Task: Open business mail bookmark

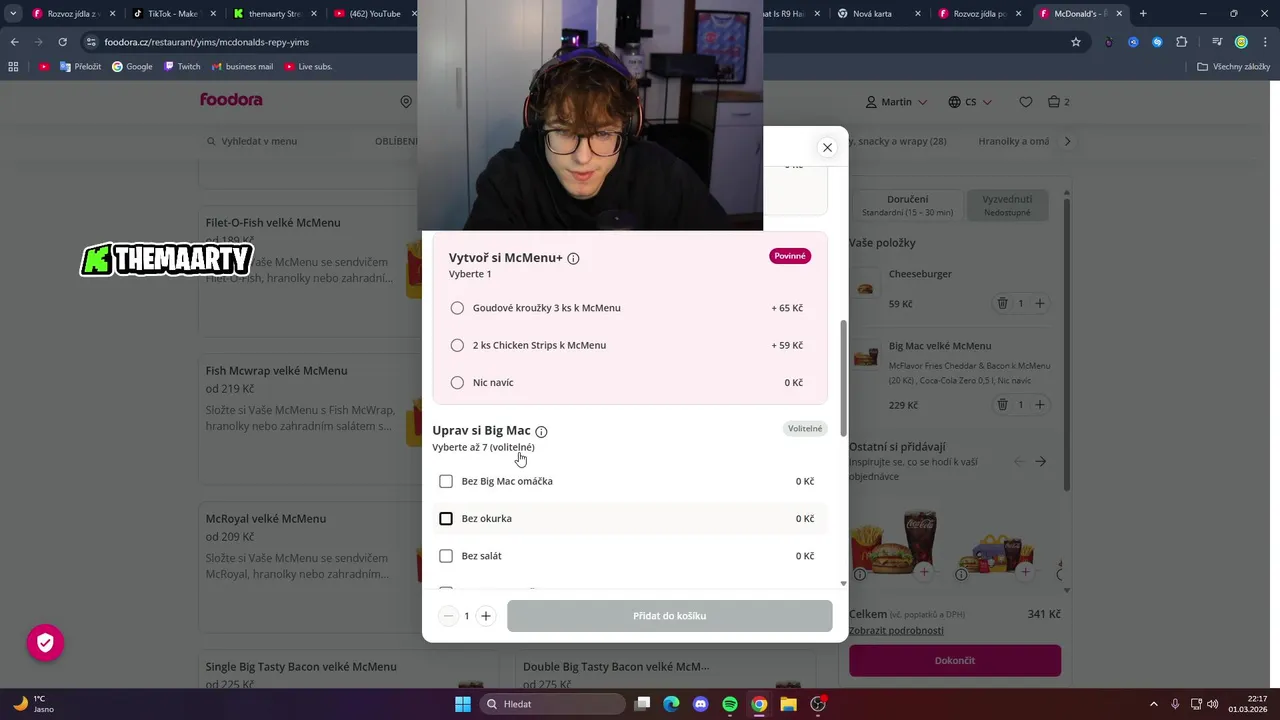Action: coord(242,67)
